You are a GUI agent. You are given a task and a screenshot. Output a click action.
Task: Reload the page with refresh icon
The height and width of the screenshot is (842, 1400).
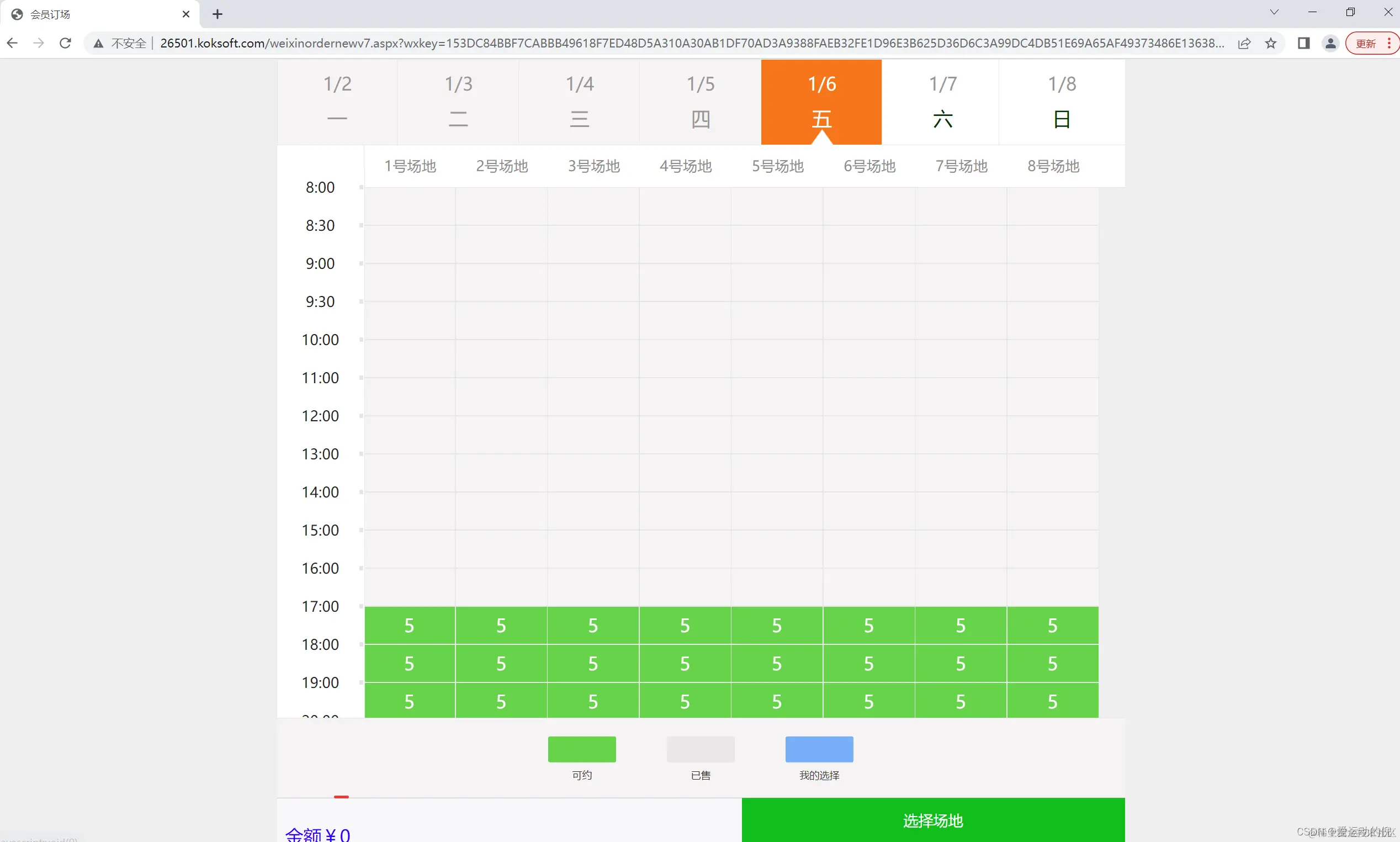65,43
